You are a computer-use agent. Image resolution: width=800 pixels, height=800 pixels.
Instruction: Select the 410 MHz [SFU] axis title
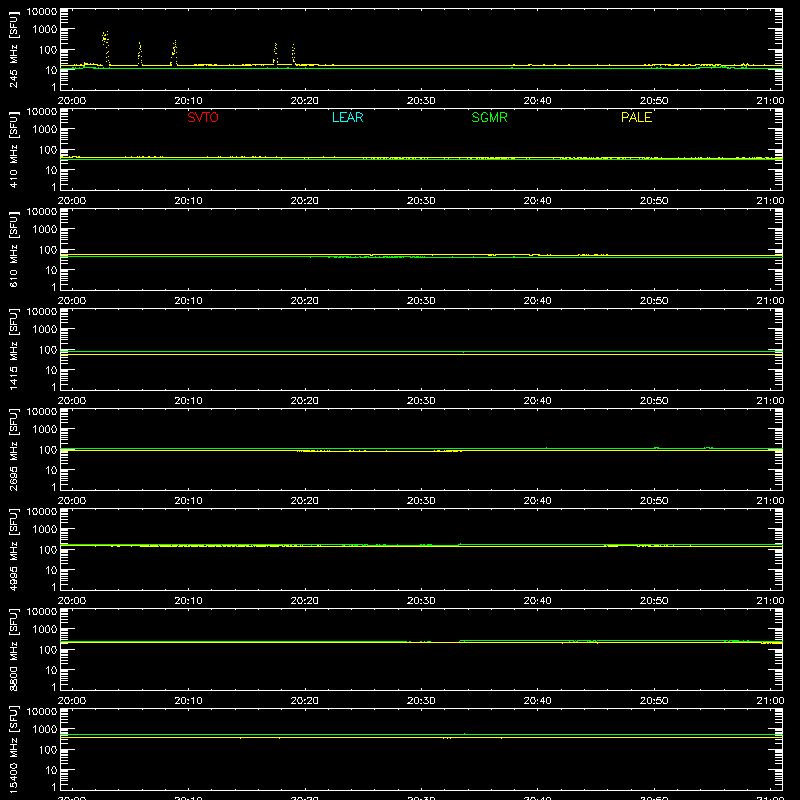[13, 149]
